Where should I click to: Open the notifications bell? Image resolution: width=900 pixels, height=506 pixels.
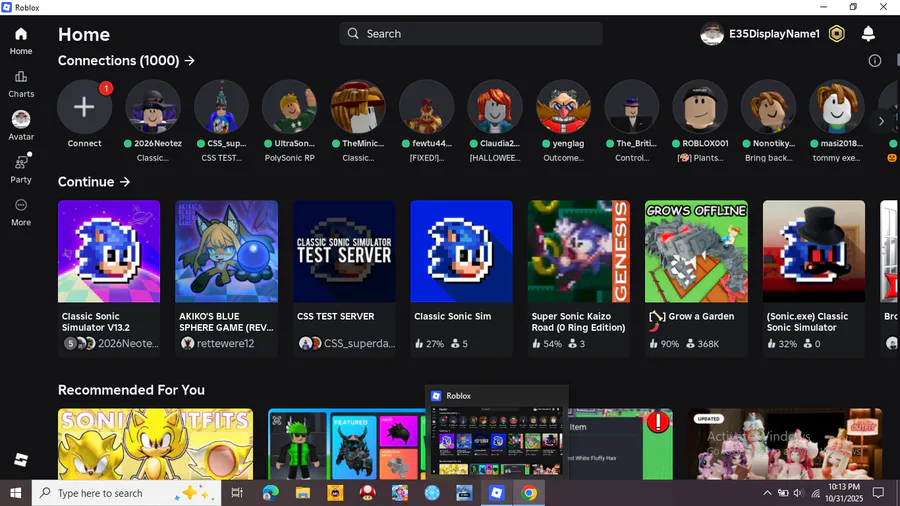coord(868,34)
